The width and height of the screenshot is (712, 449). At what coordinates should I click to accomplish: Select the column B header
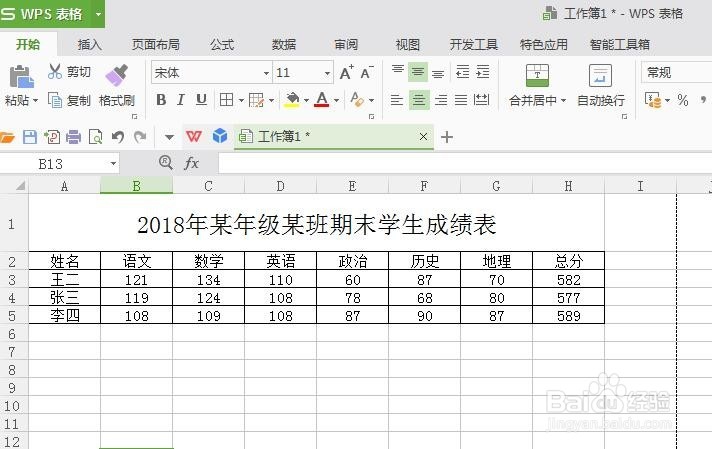coord(136,186)
